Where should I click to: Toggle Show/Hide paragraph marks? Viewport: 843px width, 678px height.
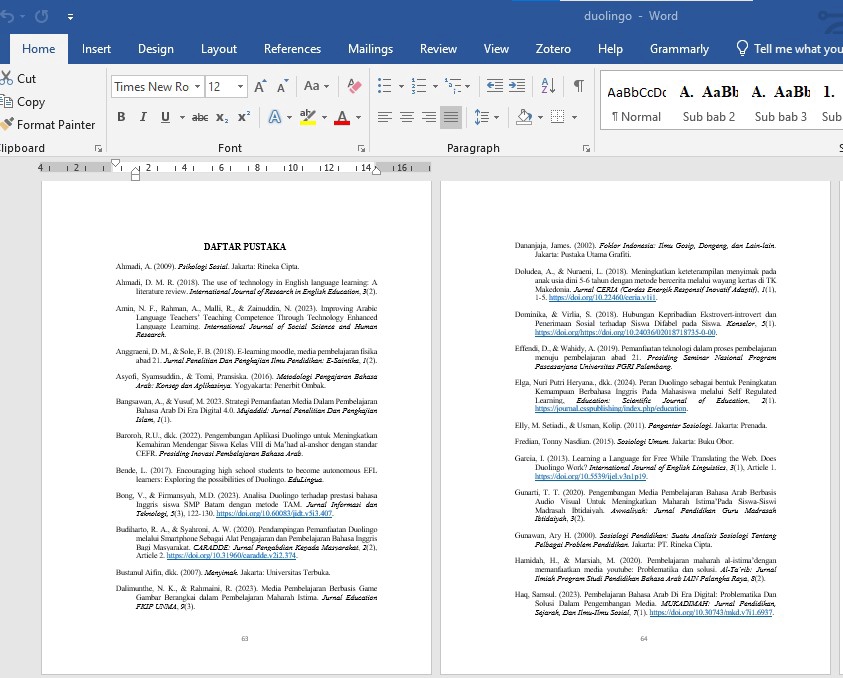pyautogui.click(x=578, y=86)
